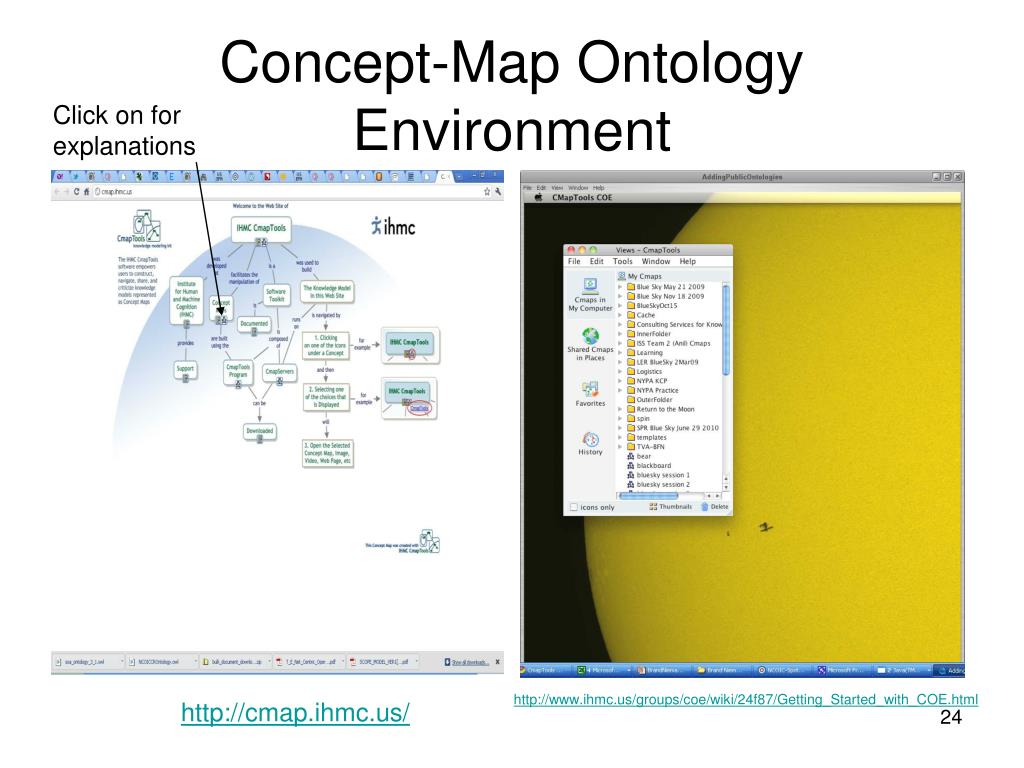This screenshot has height=768, width=1024.
Task: Open the SCOPE_MODEL pdf download item
Action: tap(383, 662)
